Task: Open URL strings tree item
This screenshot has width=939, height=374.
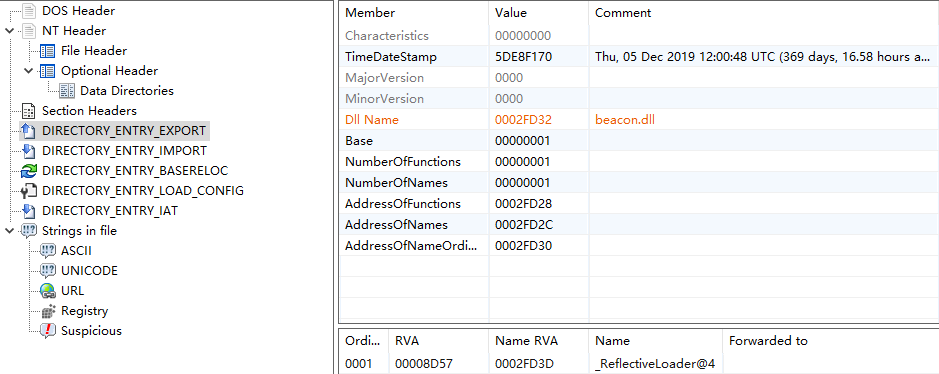Action: (x=72, y=291)
